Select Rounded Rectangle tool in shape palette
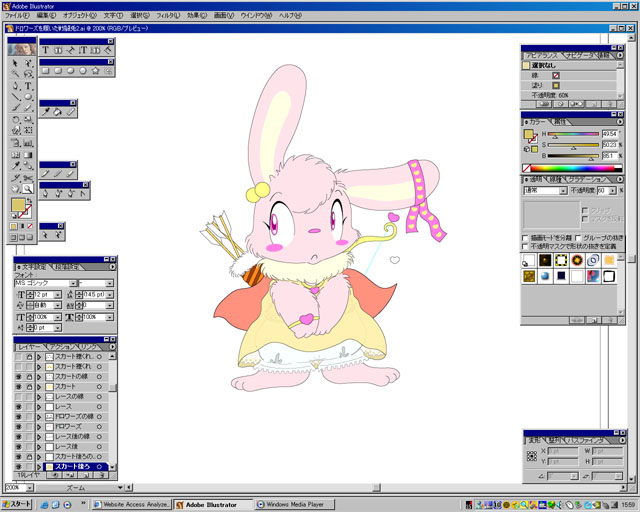Image resolution: width=640 pixels, height=512 pixels. (x=58, y=71)
